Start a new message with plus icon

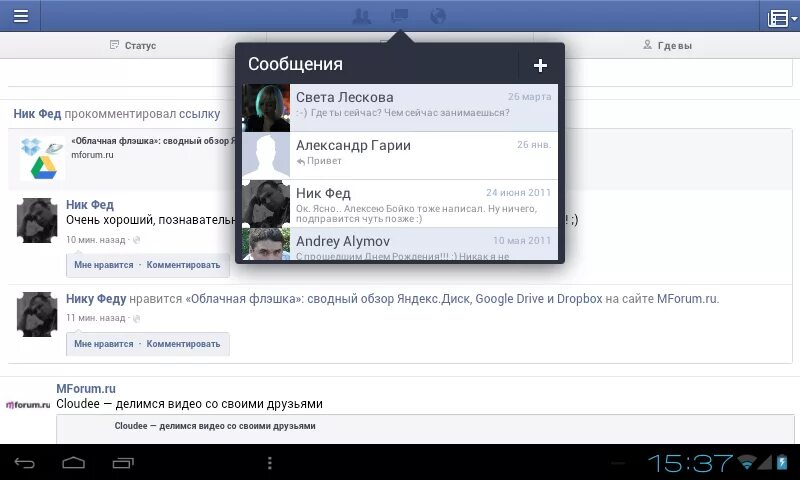[x=540, y=65]
